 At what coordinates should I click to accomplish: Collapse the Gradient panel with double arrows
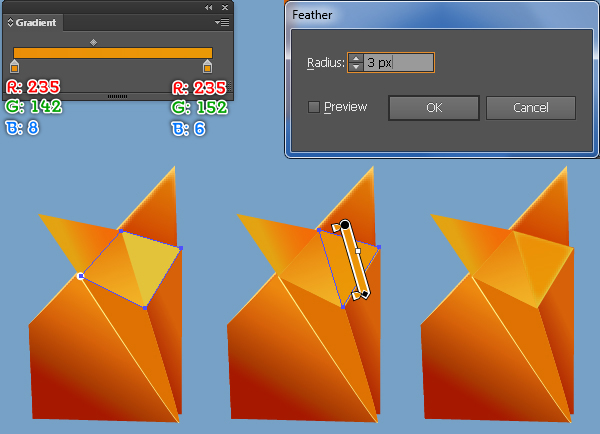coord(208,7)
